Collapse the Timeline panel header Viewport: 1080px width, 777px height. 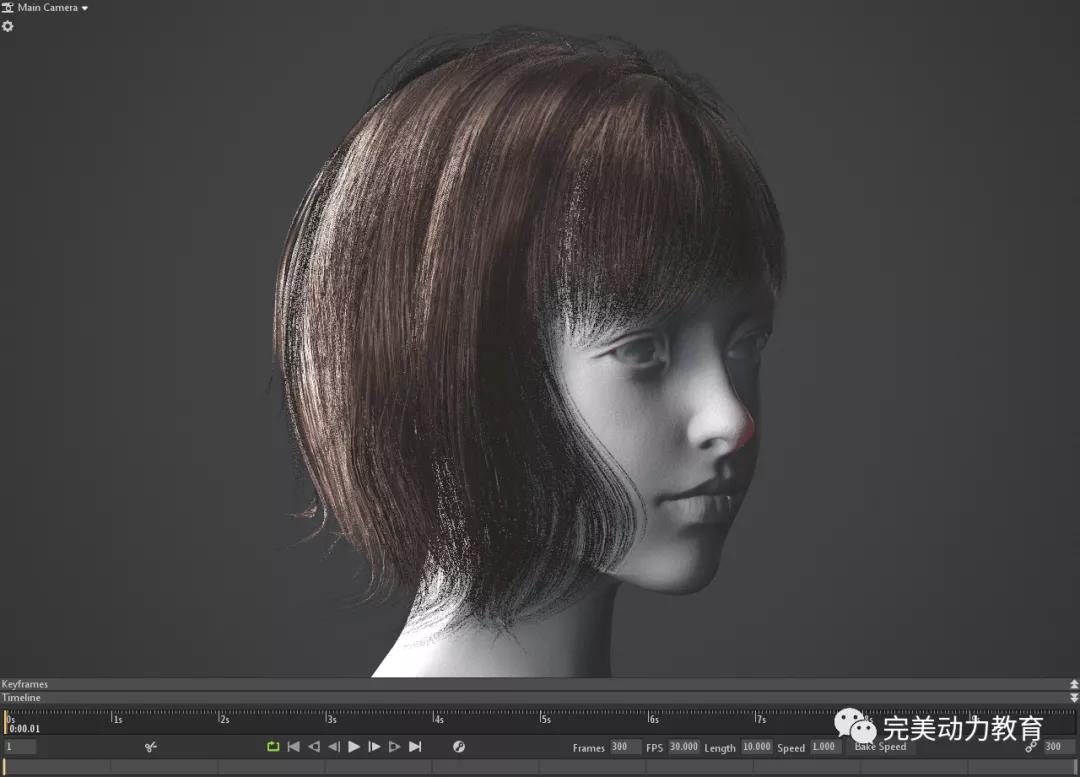pyautogui.click(x=1074, y=697)
